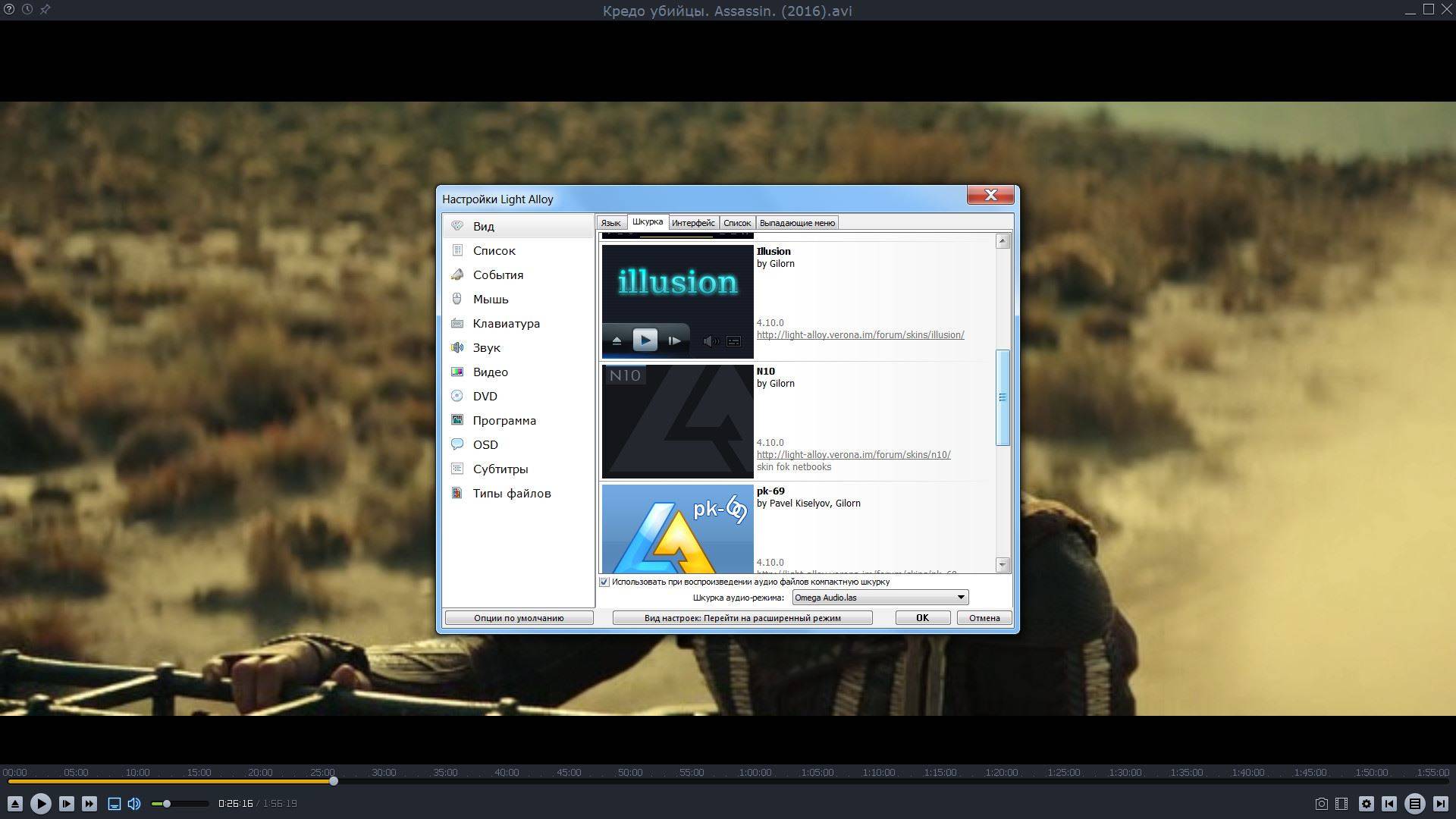Switch to the Язык tab
The height and width of the screenshot is (819, 1456).
tap(611, 223)
